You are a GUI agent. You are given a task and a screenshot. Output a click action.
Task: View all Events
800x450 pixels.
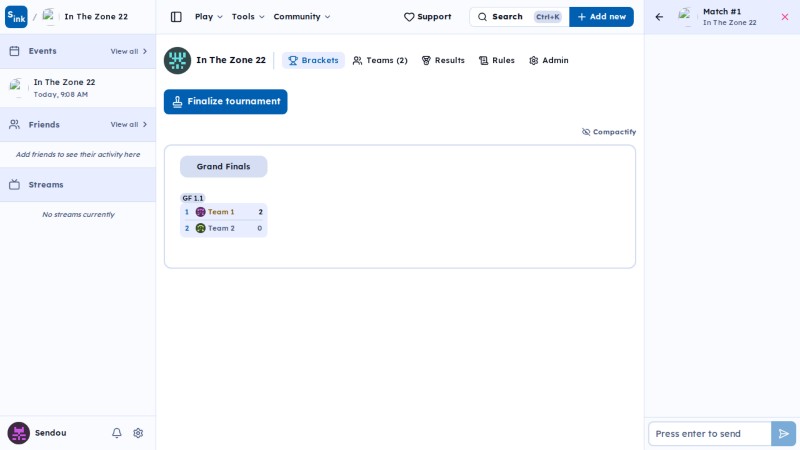click(x=129, y=51)
